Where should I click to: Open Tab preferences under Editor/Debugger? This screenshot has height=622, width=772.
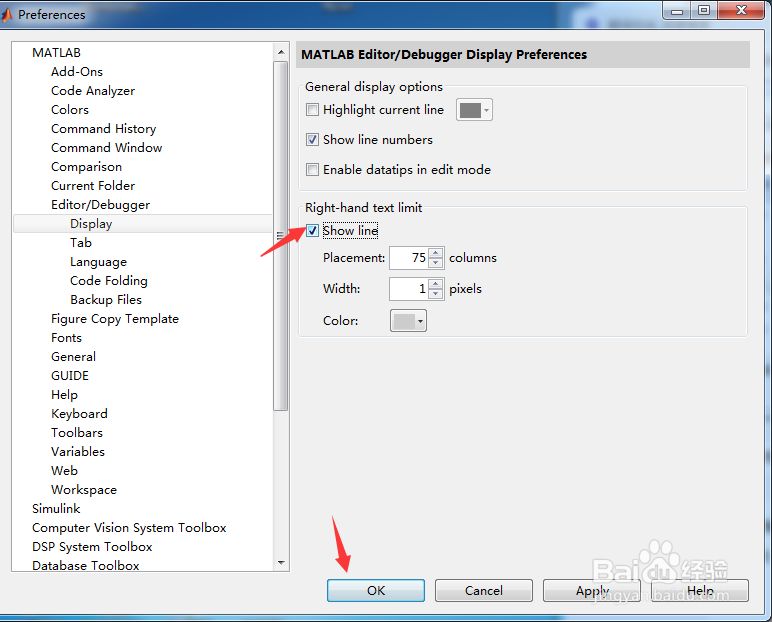(81, 243)
